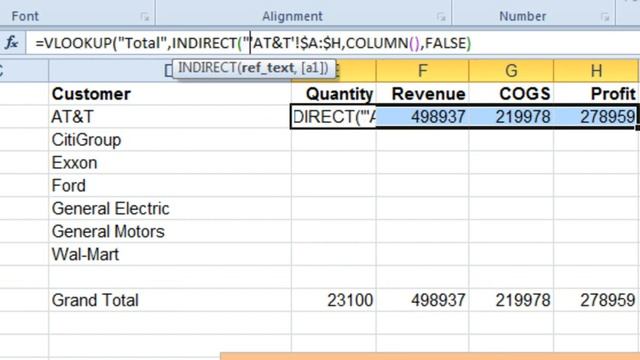640x360 pixels.
Task: Click the Number group label
Action: 522,16
